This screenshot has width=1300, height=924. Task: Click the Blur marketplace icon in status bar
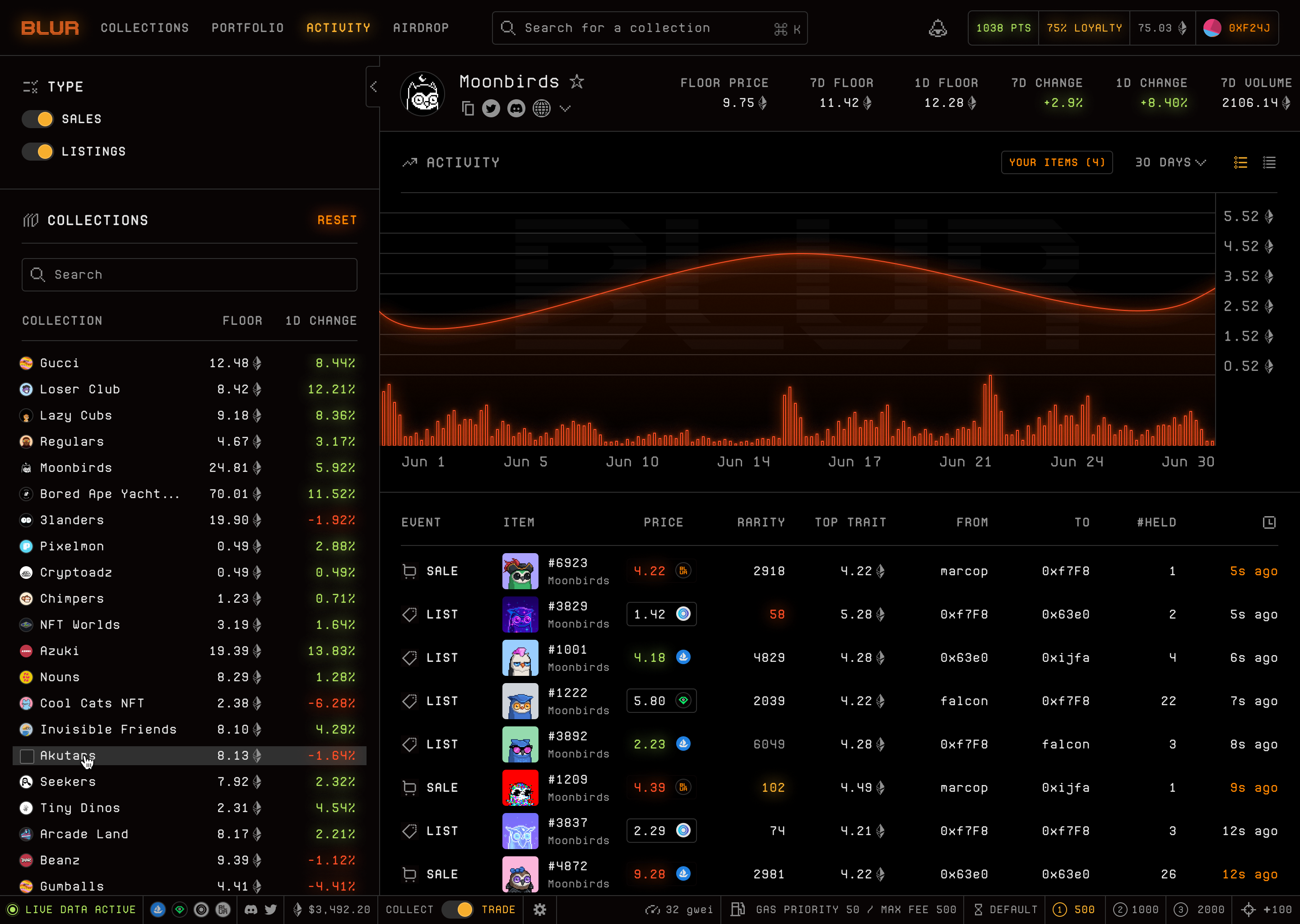[x=223, y=909]
